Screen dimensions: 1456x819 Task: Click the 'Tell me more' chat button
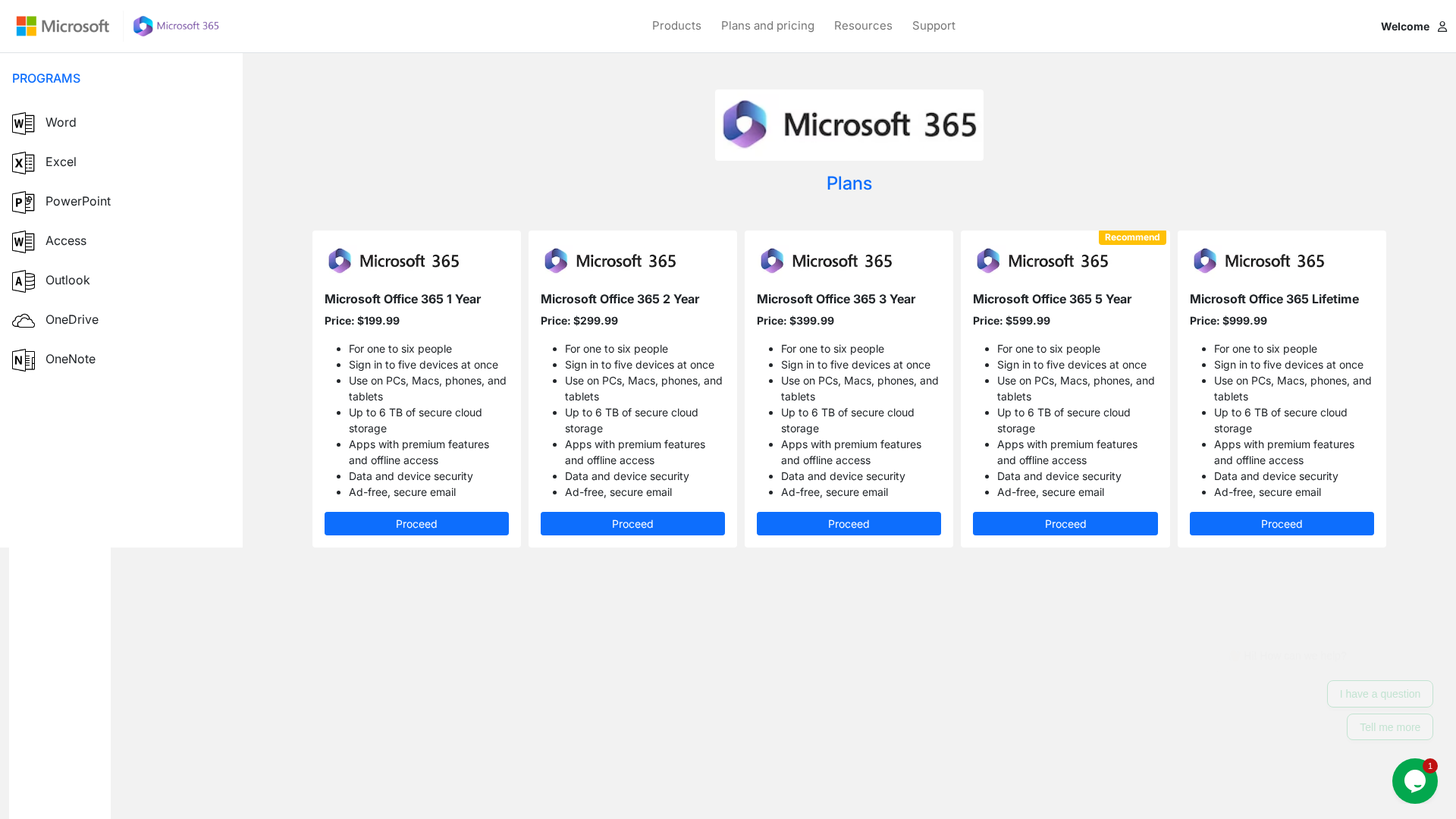pyautogui.click(x=1390, y=727)
